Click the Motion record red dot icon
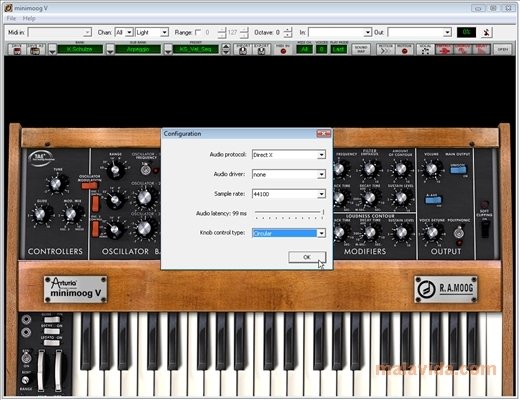The width and height of the screenshot is (520, 400). tap(405, 49)
